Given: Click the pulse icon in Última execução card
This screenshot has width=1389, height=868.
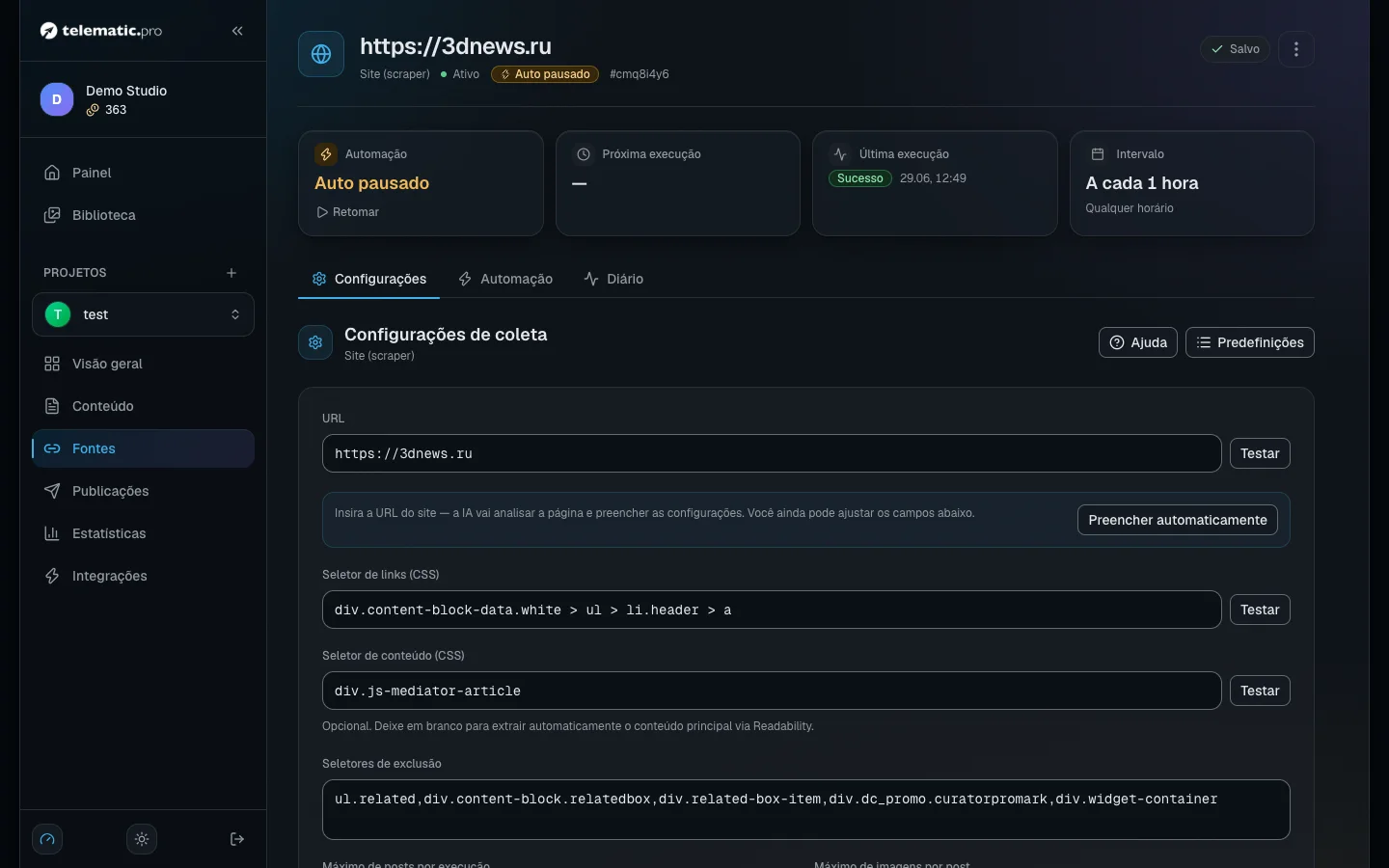Looking at the screenshot, I should pos(840,154).
